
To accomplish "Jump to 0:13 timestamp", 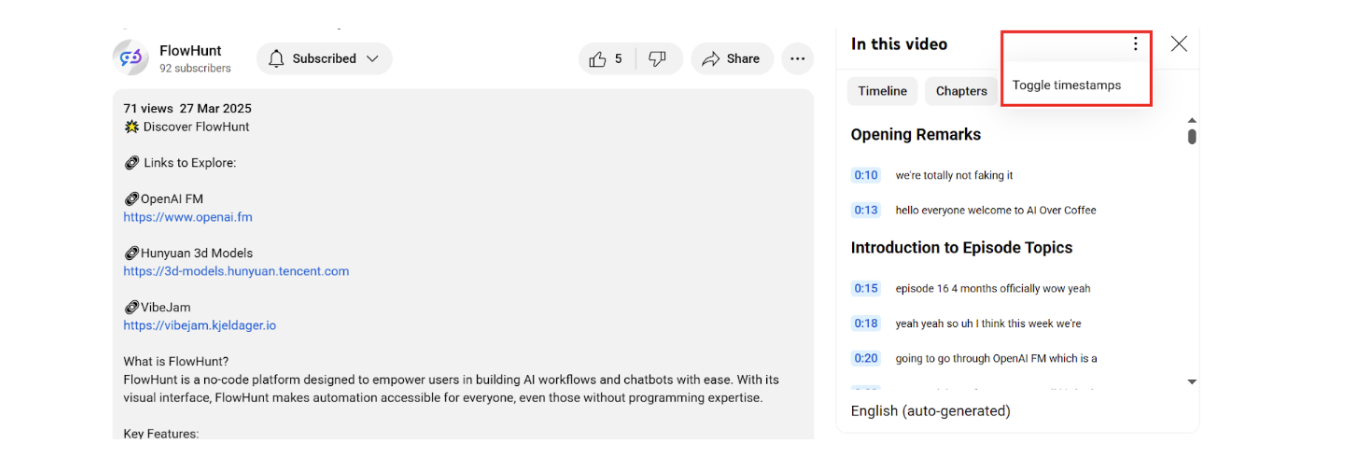I will [866, 210].
